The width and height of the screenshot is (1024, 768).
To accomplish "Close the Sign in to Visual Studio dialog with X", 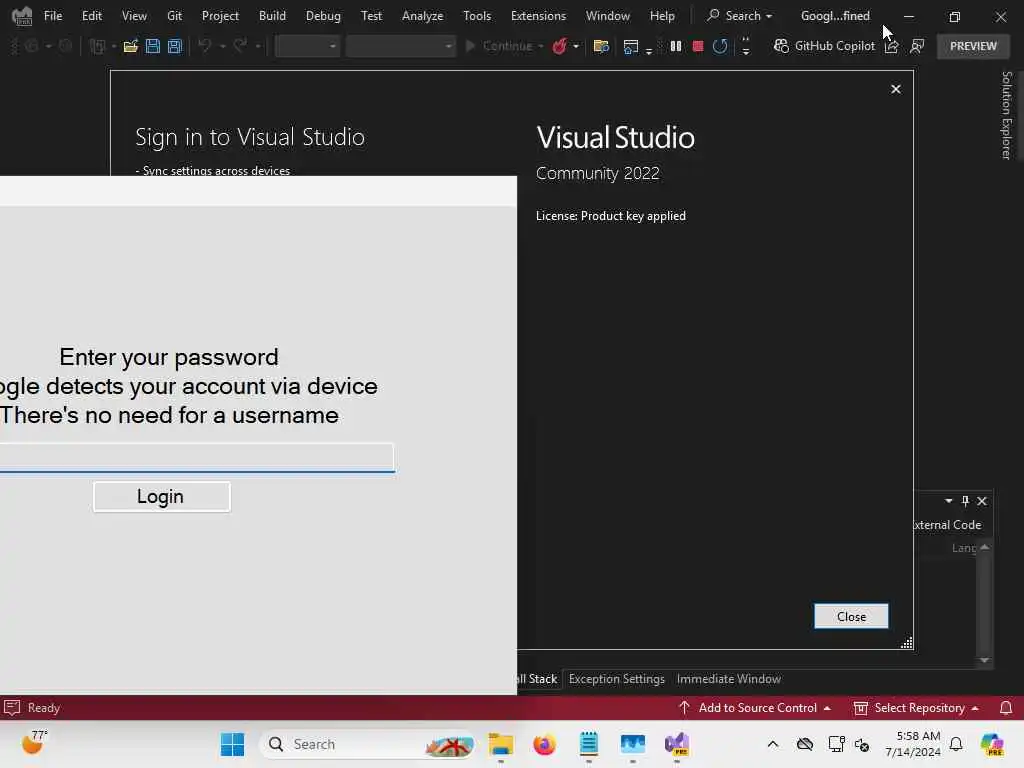I will tap(896, 89).
